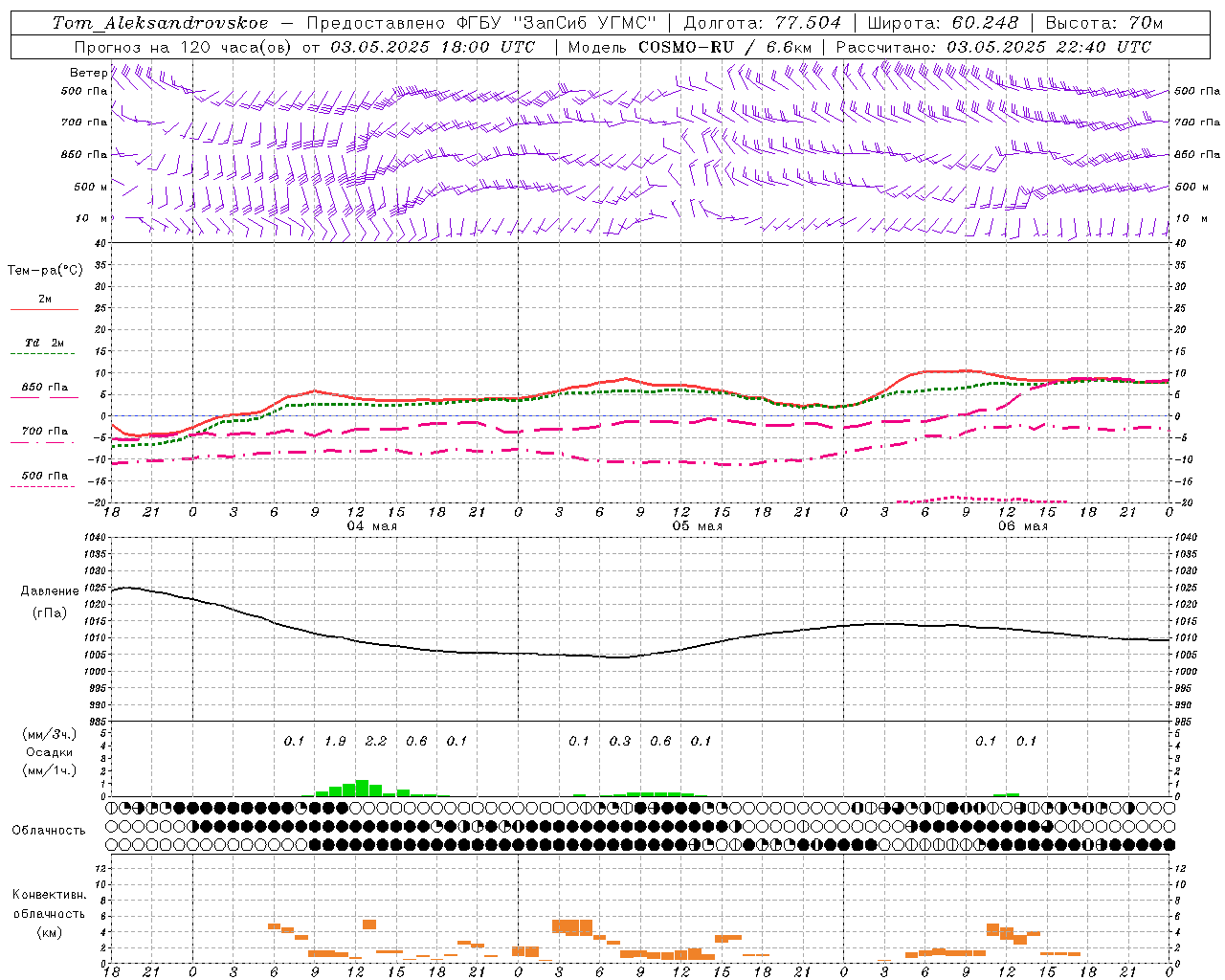Click the Конвективн. облачность (км) label
The width and height of the screenshot is (1225, 980).
click(49, 913)
